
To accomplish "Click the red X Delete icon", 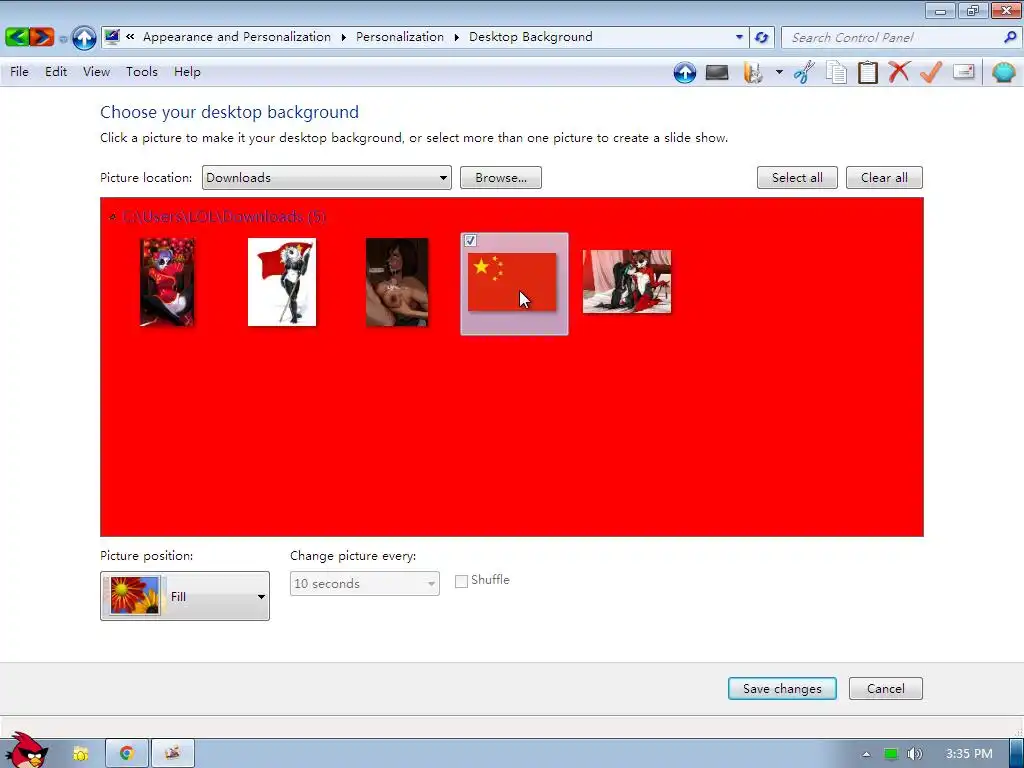I will coord(899,72).
